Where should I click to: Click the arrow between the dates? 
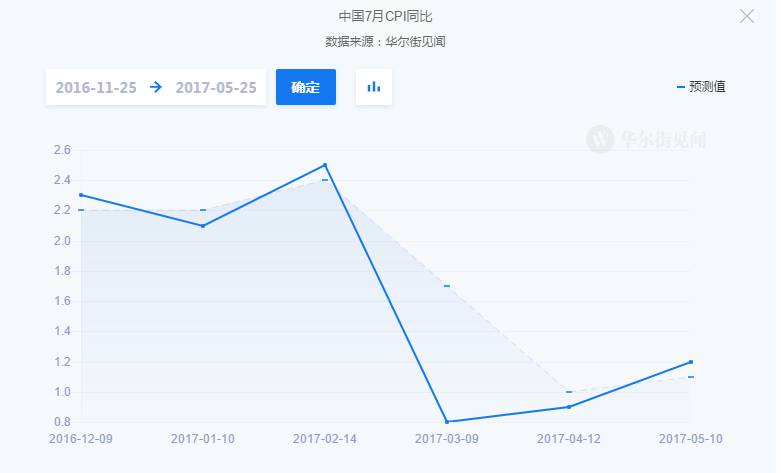[x=156, y=87]
